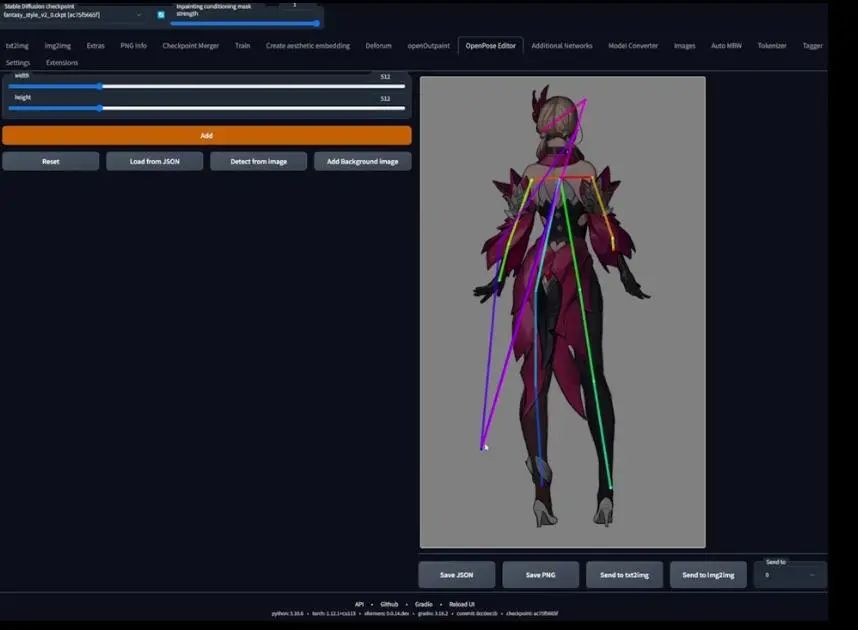The image size is (858, 630).
Task: Adjust the height slider handle
Action: coord(100,108)
